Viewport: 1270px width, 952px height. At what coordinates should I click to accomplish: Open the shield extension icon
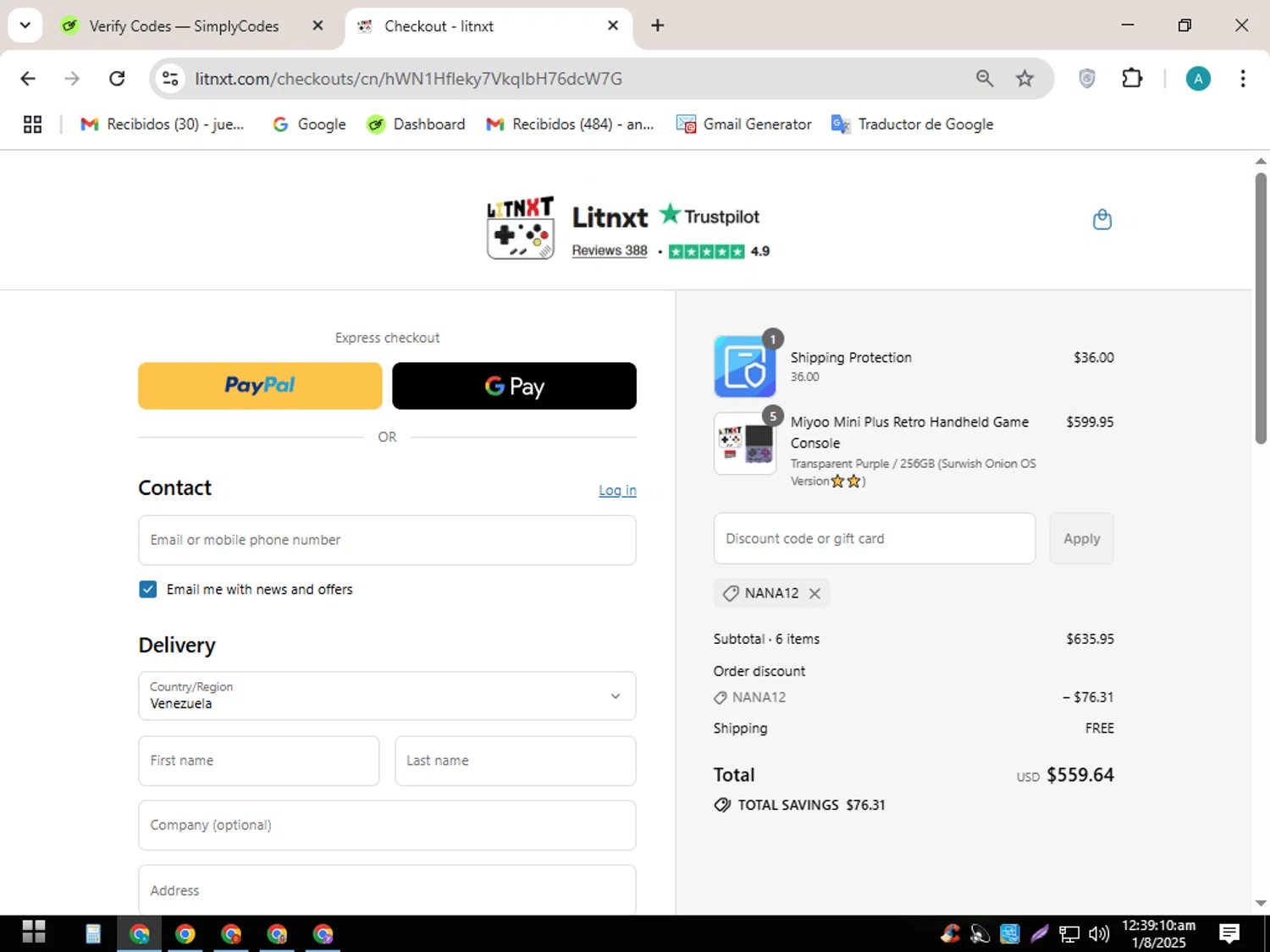coord(1087,79)
